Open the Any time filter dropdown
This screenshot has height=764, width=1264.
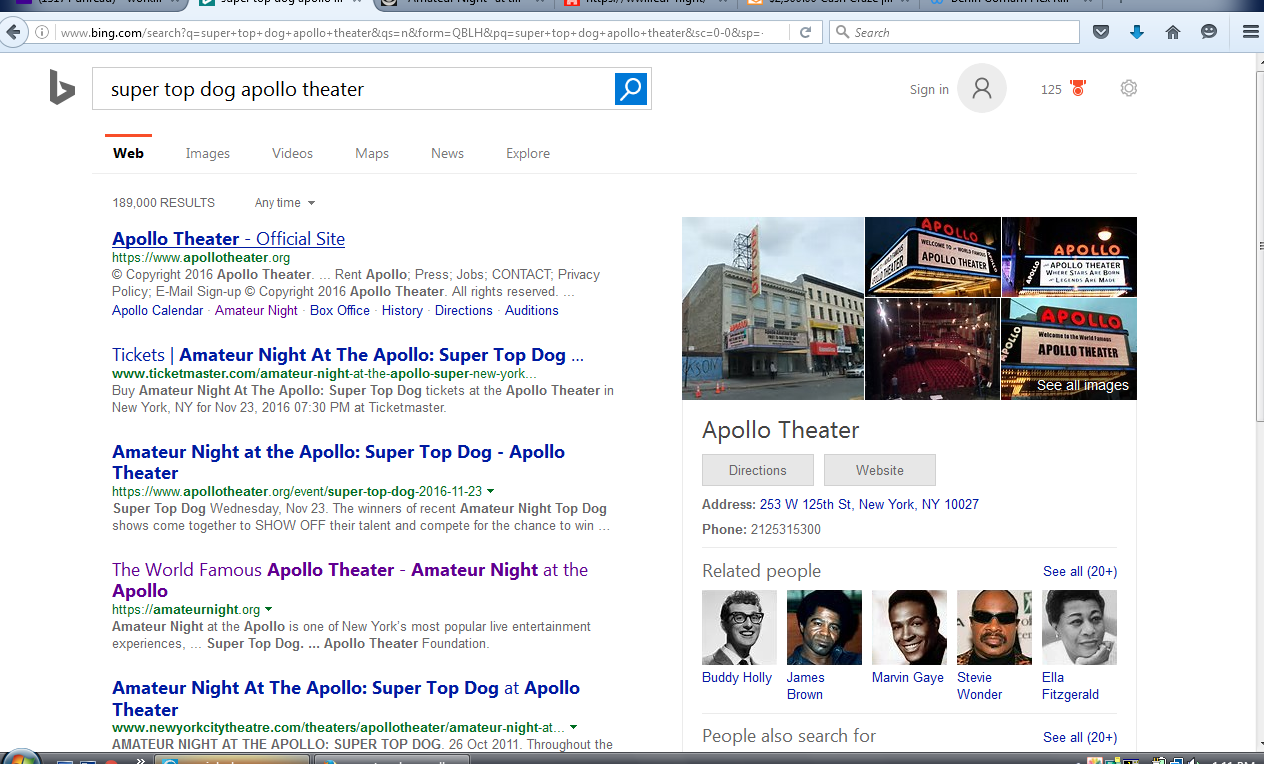[x=285, y=203]
